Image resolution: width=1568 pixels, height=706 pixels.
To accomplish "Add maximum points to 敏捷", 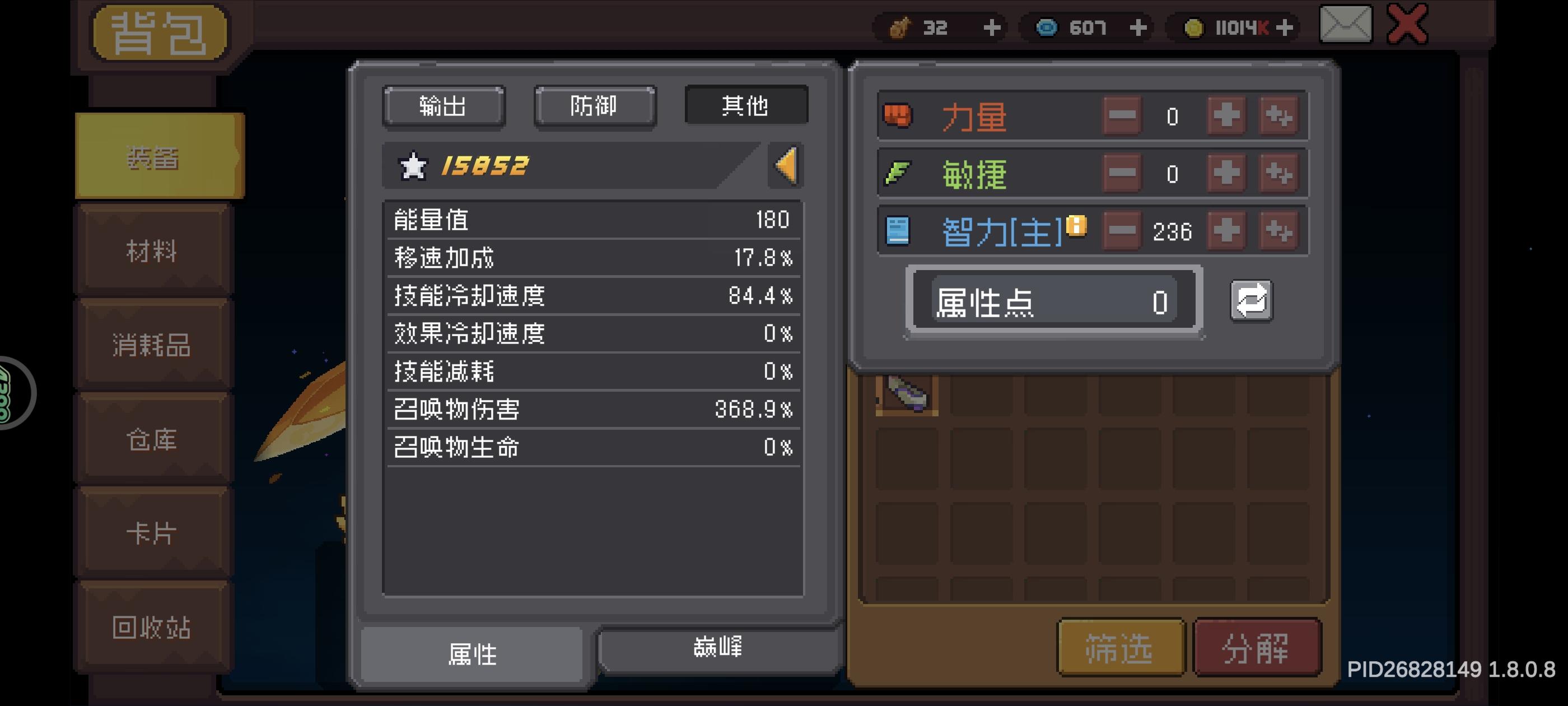I will click(x=1278, y=174).
